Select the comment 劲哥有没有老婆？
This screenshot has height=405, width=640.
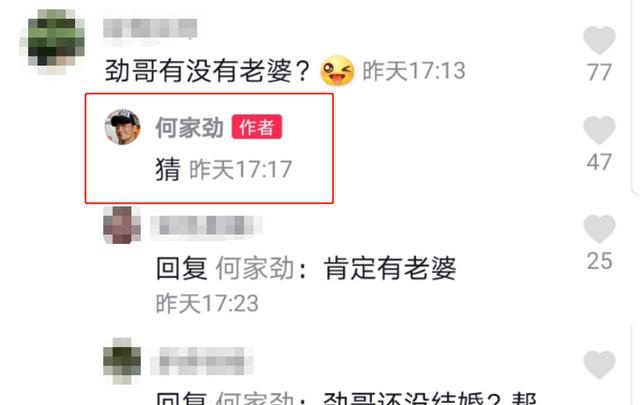click(x=207, y=71)
